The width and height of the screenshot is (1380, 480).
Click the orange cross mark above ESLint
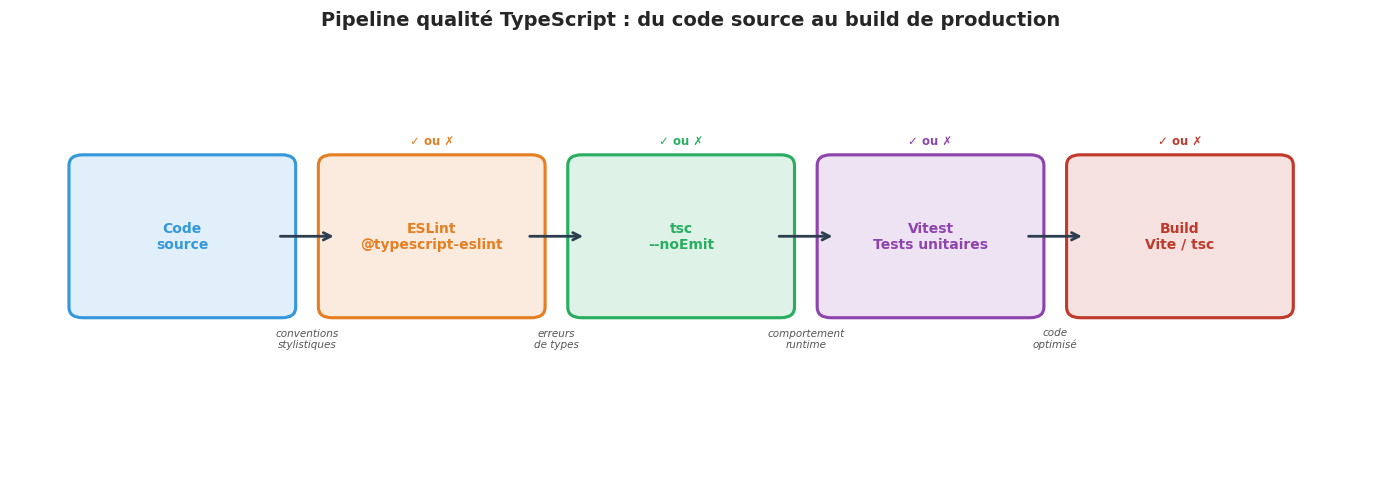(x=449, y=142)
